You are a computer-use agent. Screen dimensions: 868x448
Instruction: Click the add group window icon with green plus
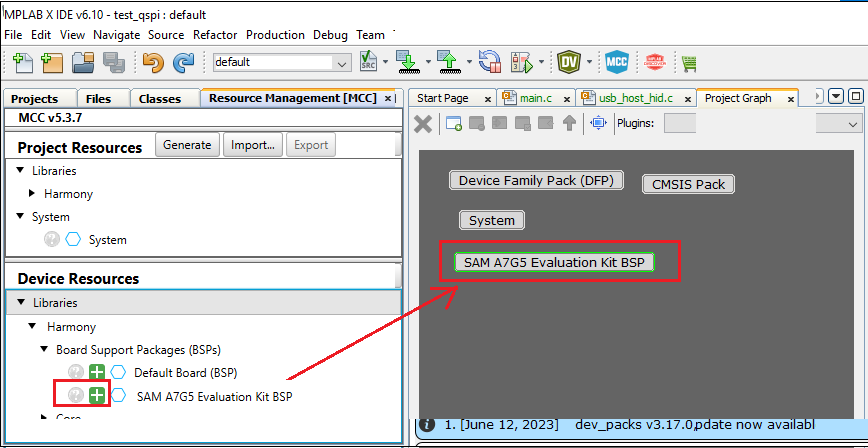coord(454,123)
